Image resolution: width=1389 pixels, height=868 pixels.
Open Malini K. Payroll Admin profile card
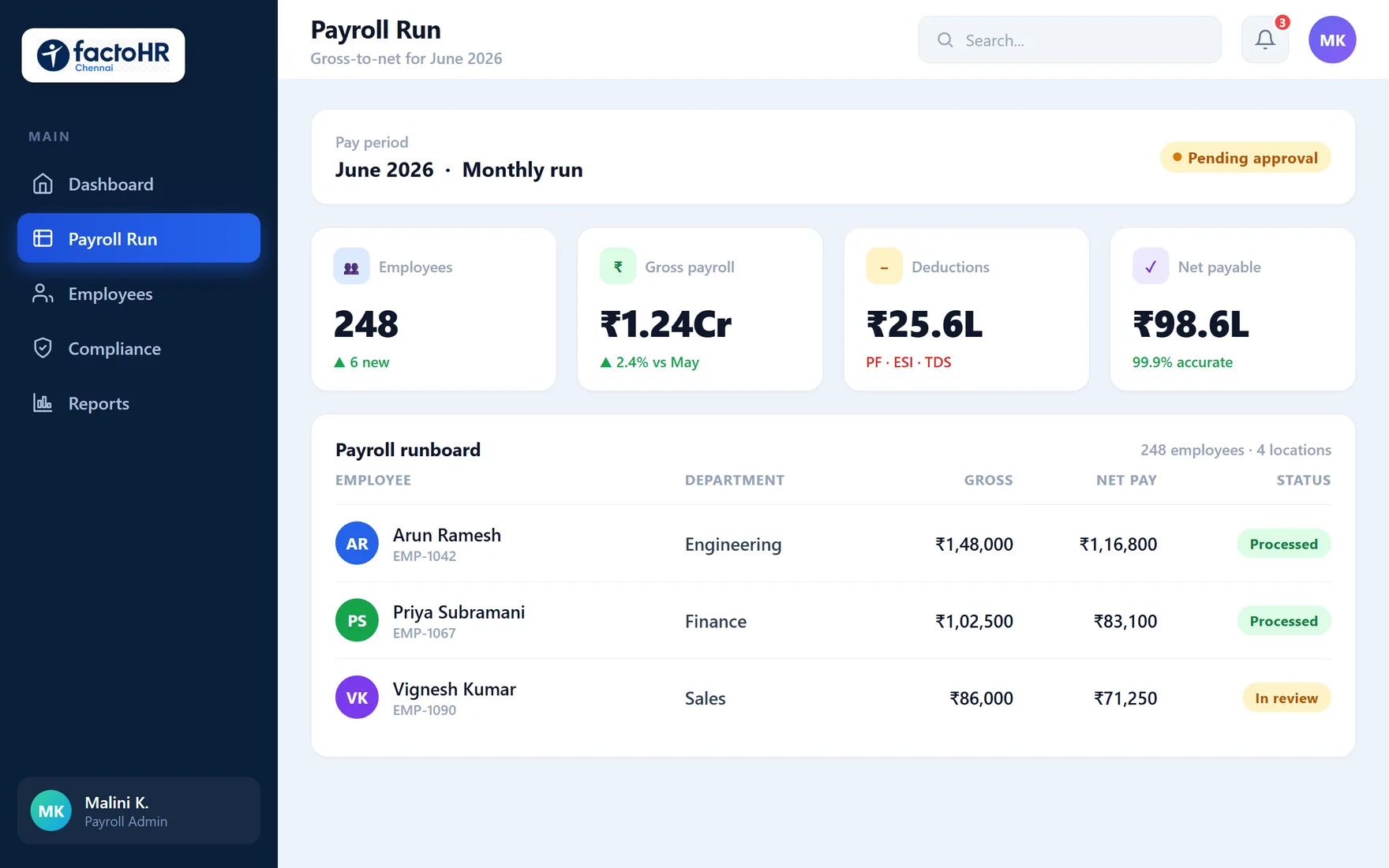pyautogui.click(x=139, y=810)
